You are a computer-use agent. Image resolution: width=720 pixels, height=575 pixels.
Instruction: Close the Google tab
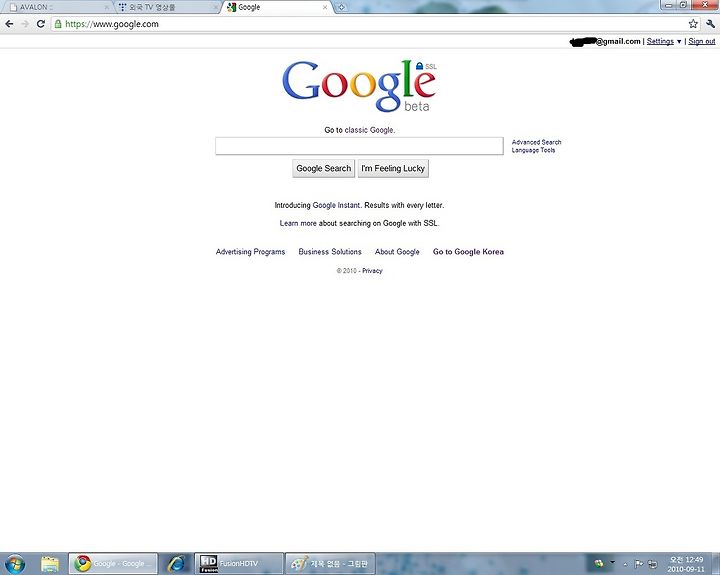coord(325,7)
